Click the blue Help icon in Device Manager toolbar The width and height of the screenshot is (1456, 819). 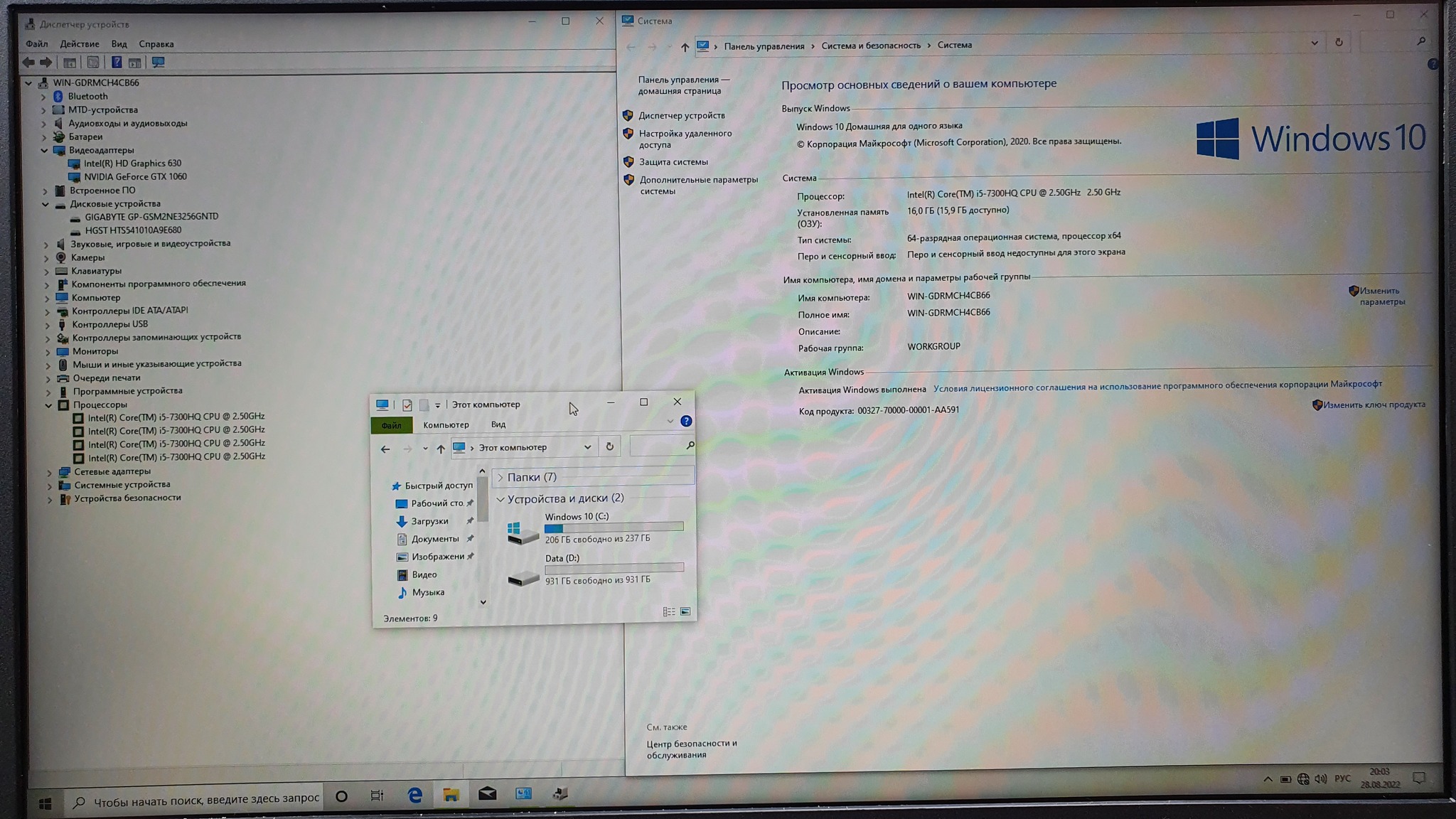click(x=117, y=63)
